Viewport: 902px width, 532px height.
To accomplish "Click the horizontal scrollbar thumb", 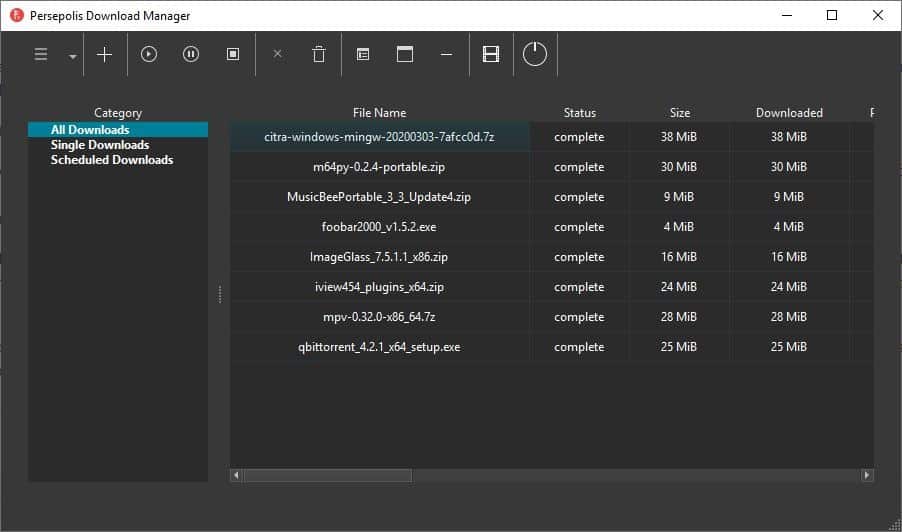I will click(328, 475).
